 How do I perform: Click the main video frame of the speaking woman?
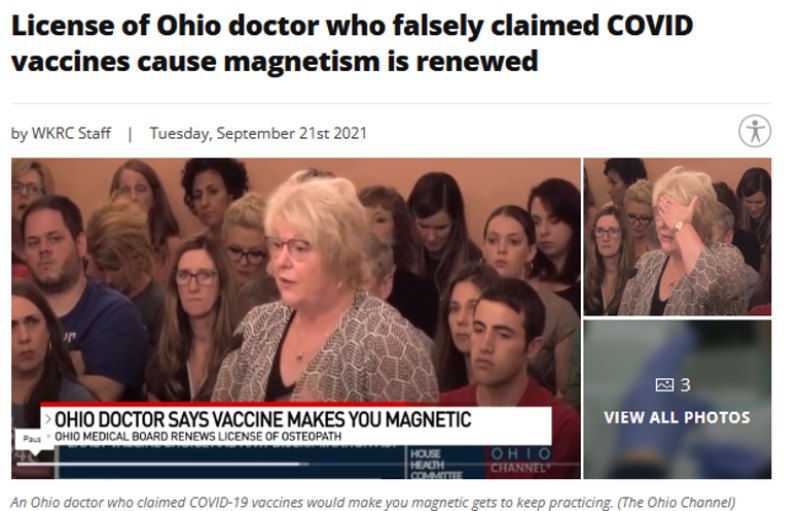[296, 318]
